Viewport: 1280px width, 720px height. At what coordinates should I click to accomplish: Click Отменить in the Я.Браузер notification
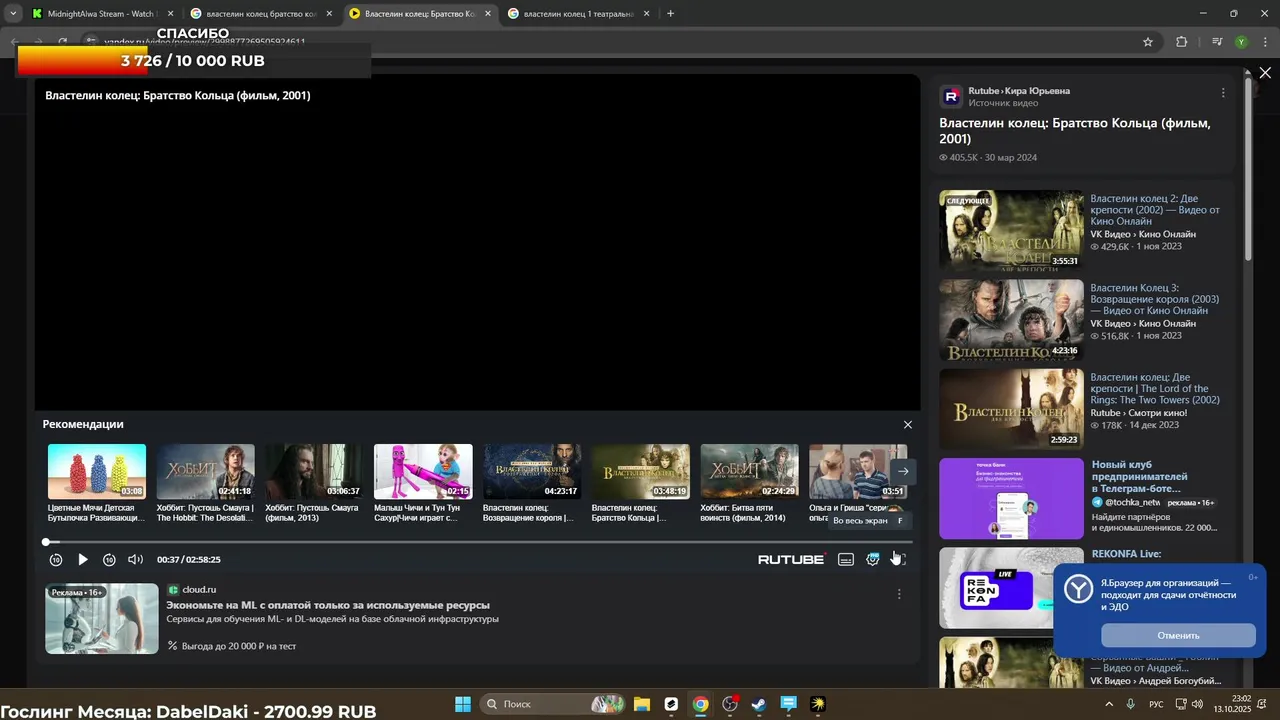point(1178,635)
